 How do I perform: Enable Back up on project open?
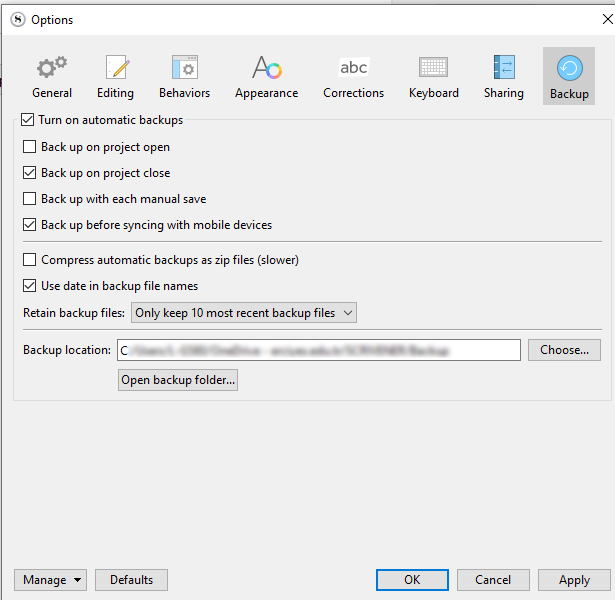[30, 147]
